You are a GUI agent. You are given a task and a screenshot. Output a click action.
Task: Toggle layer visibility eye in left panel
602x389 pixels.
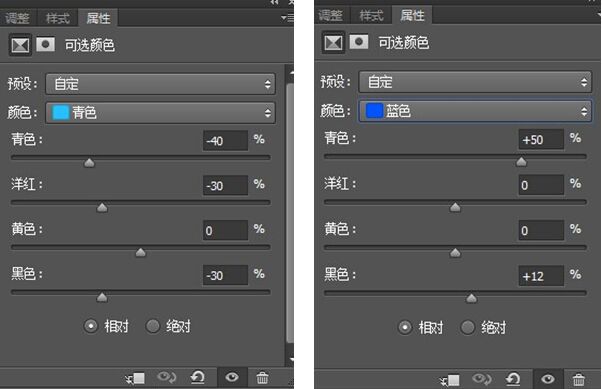pos(232,377)
